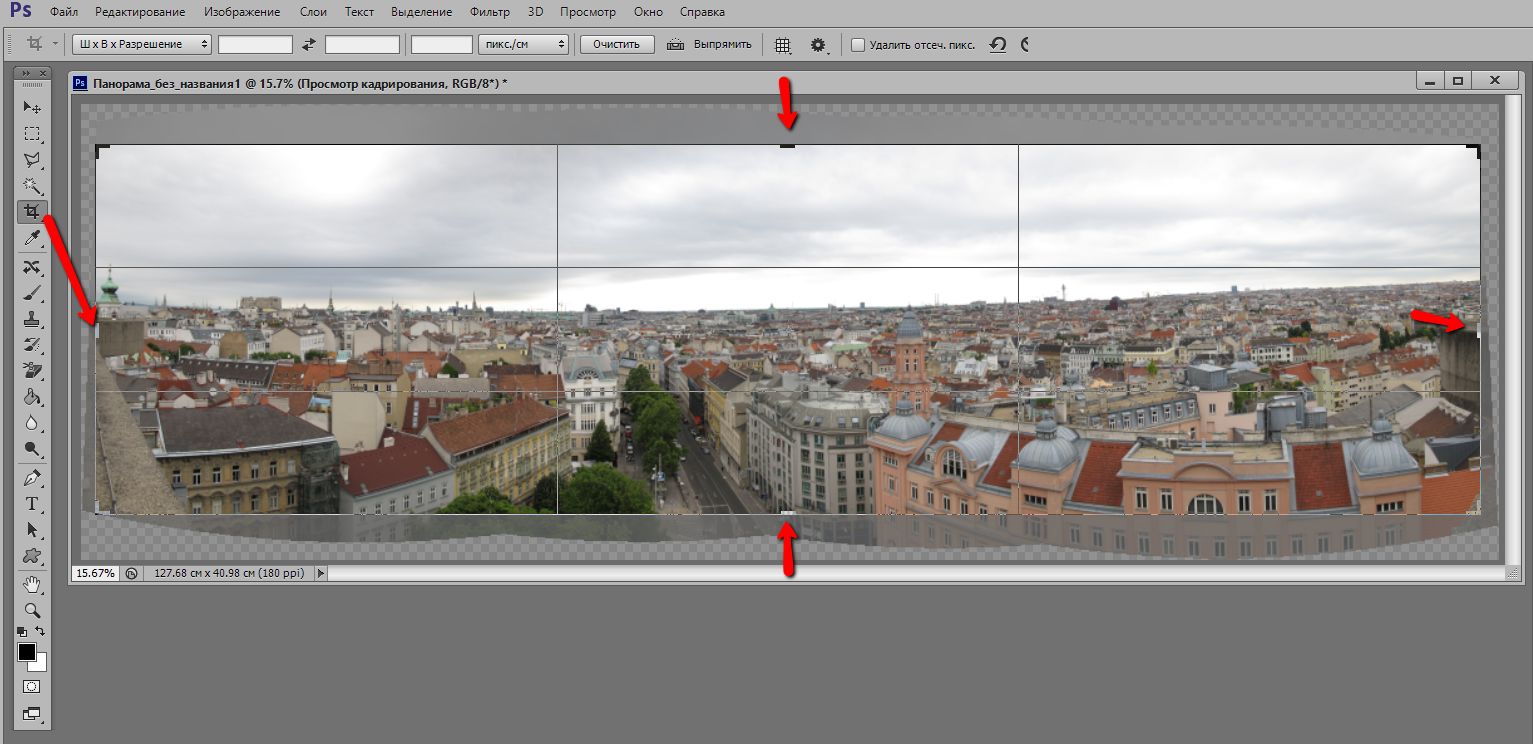Image resolution: width=1533 pixels, height=744 pixels.
Task: Select the Patch healing tool
Action: click(x=32, y=267)
